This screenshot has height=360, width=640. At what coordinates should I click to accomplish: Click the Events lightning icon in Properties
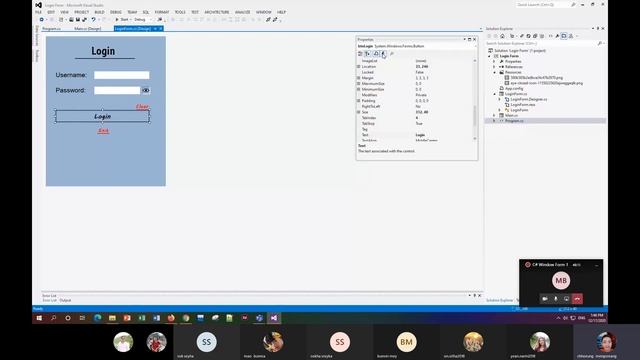(384, 54)
